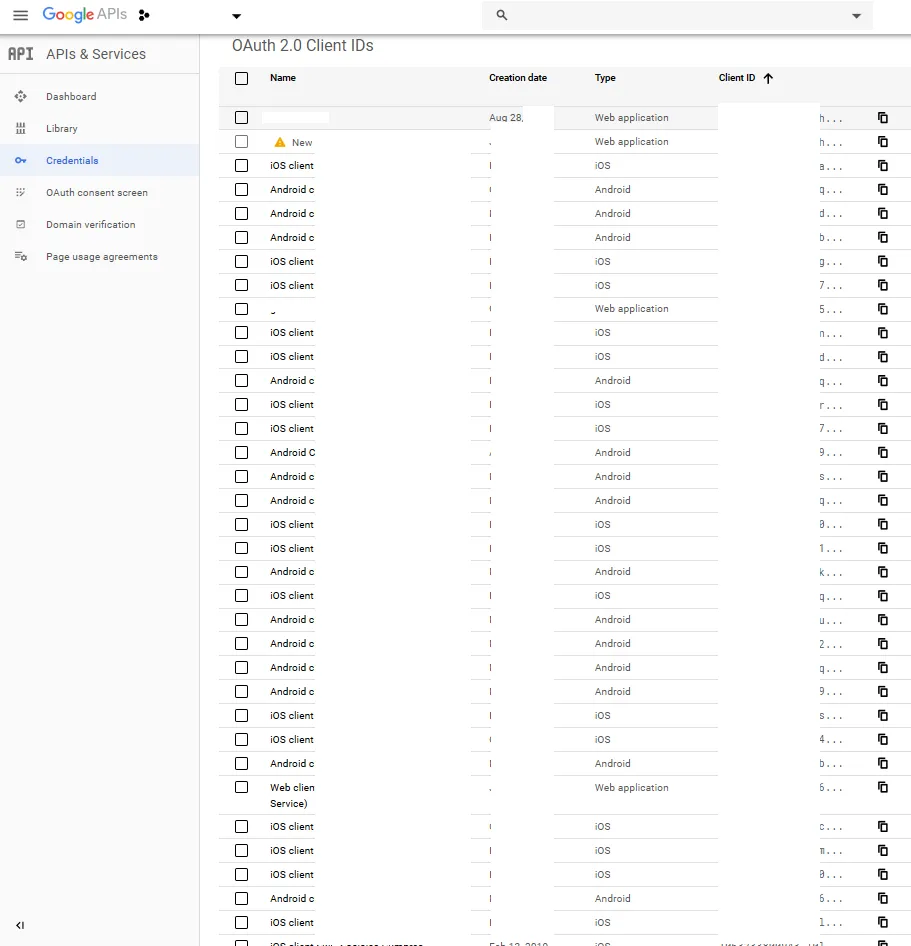
Task: Click the iOS client name ending g...
Action: (x=291, y=261)
